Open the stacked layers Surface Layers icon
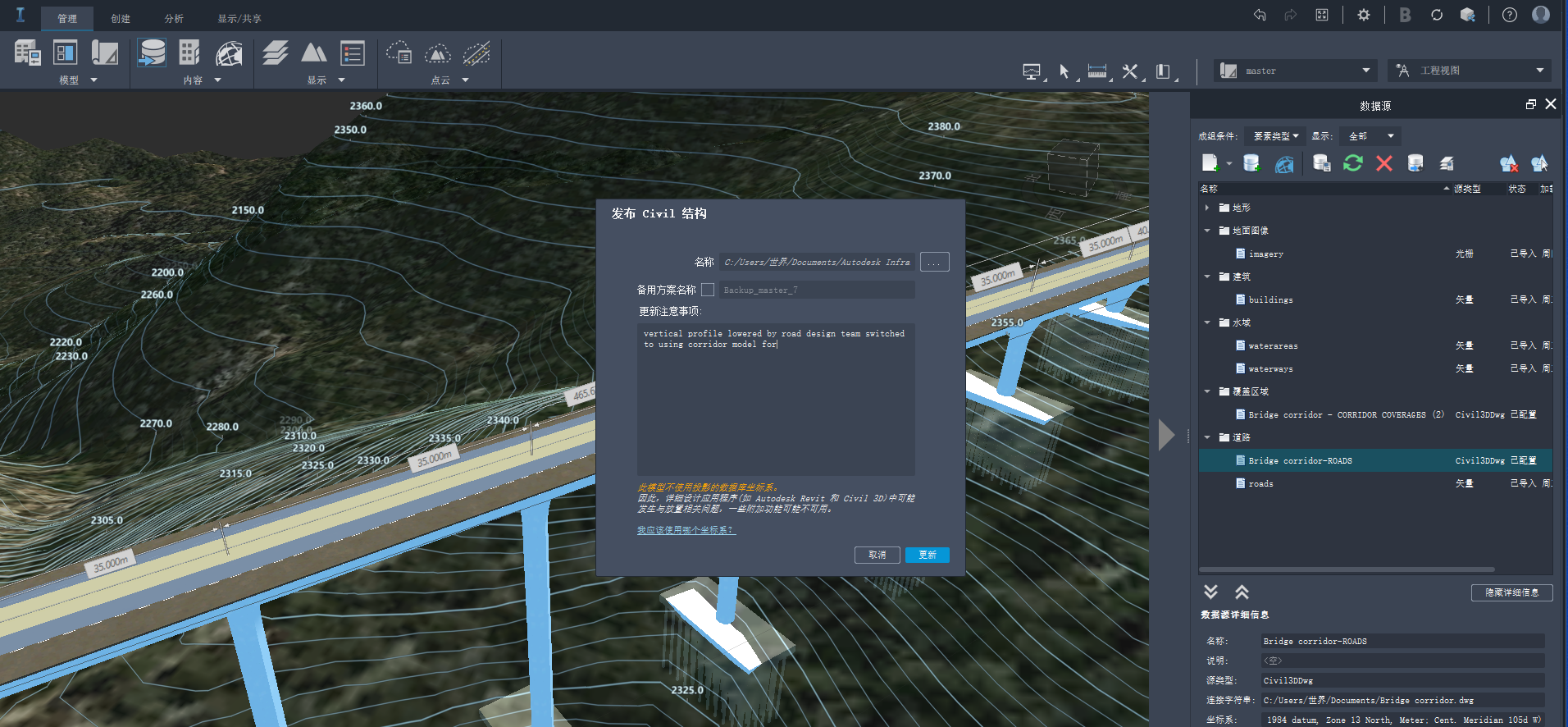The width and height of the screenshot is (1568, 727). 276,53
